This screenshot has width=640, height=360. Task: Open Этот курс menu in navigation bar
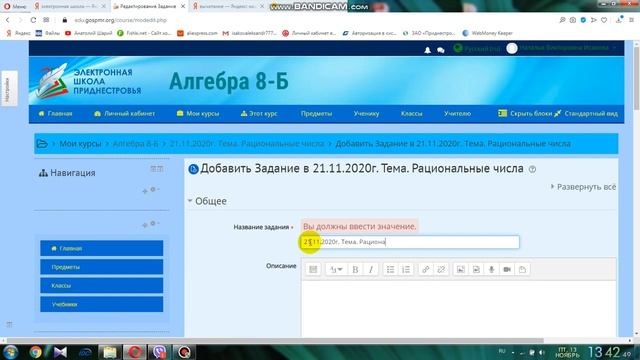pyautogui.click(x=259, y=113)
